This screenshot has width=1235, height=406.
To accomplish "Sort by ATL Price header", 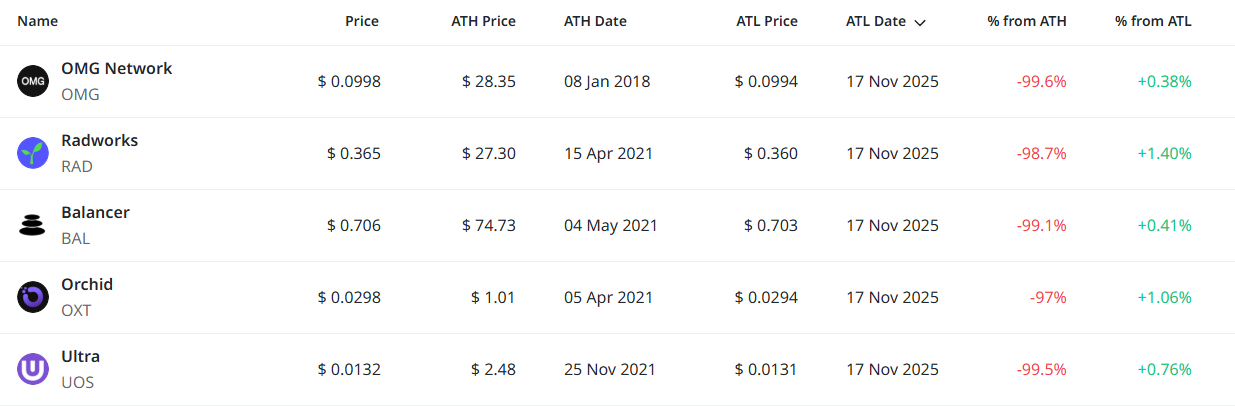I will 765,21.
